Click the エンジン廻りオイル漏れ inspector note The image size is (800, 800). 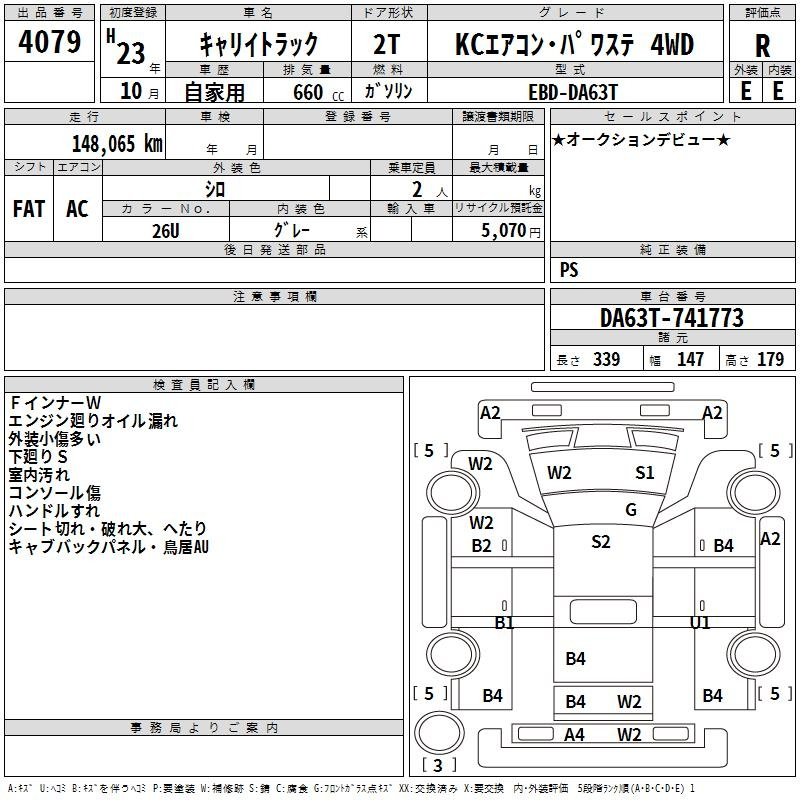[93, 421]
